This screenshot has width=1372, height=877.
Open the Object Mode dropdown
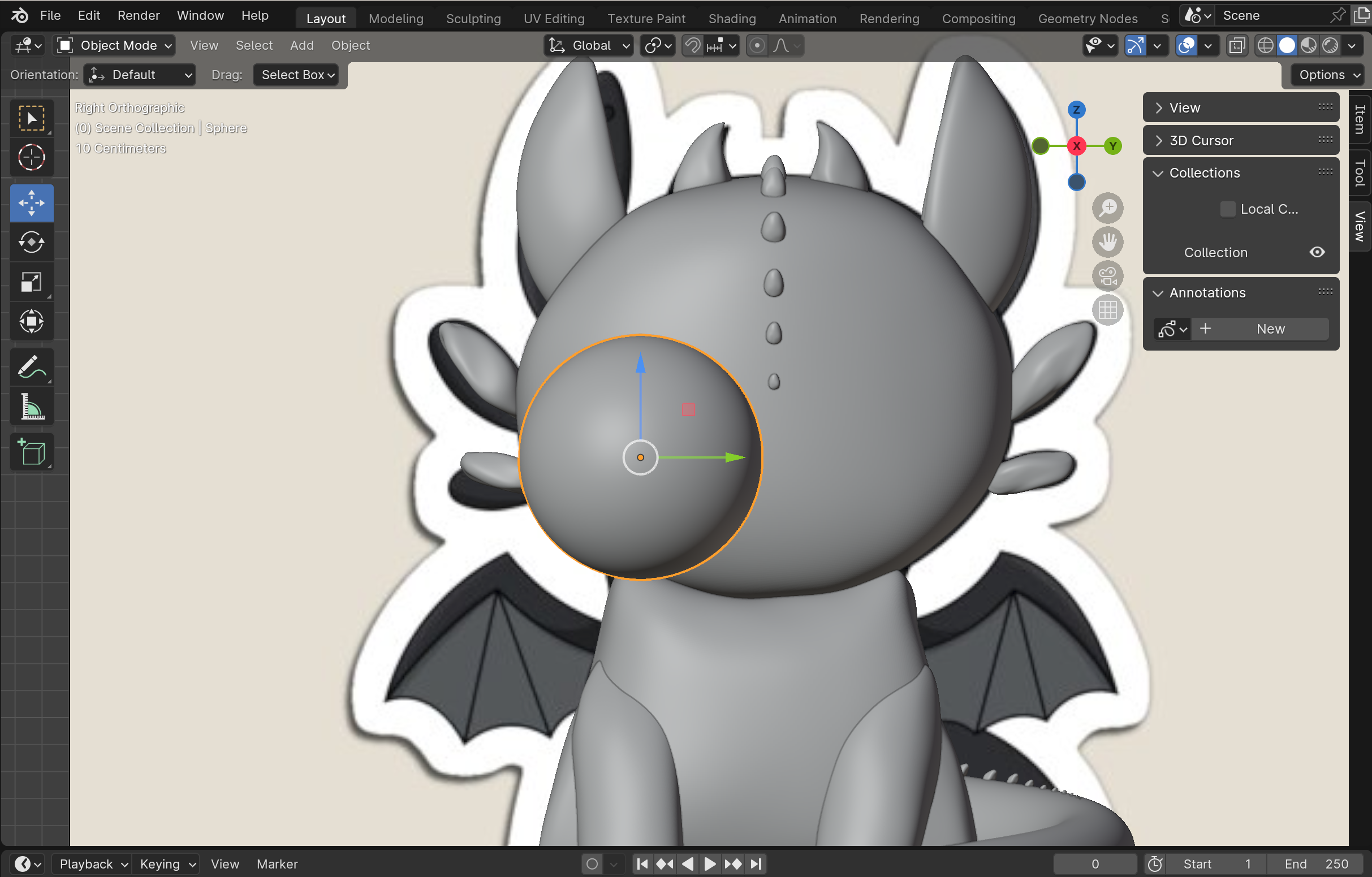114,45
